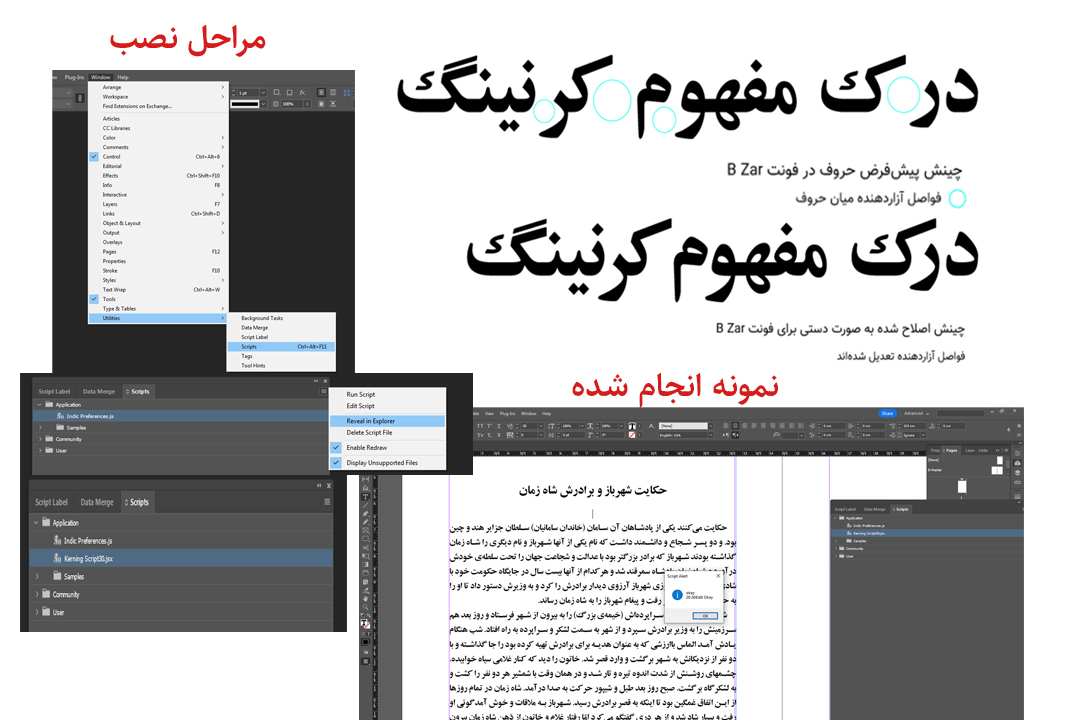Expand the Samples folder in the Scripts panel
This screenshot has height=720, width=1080.
pos(36,576)
